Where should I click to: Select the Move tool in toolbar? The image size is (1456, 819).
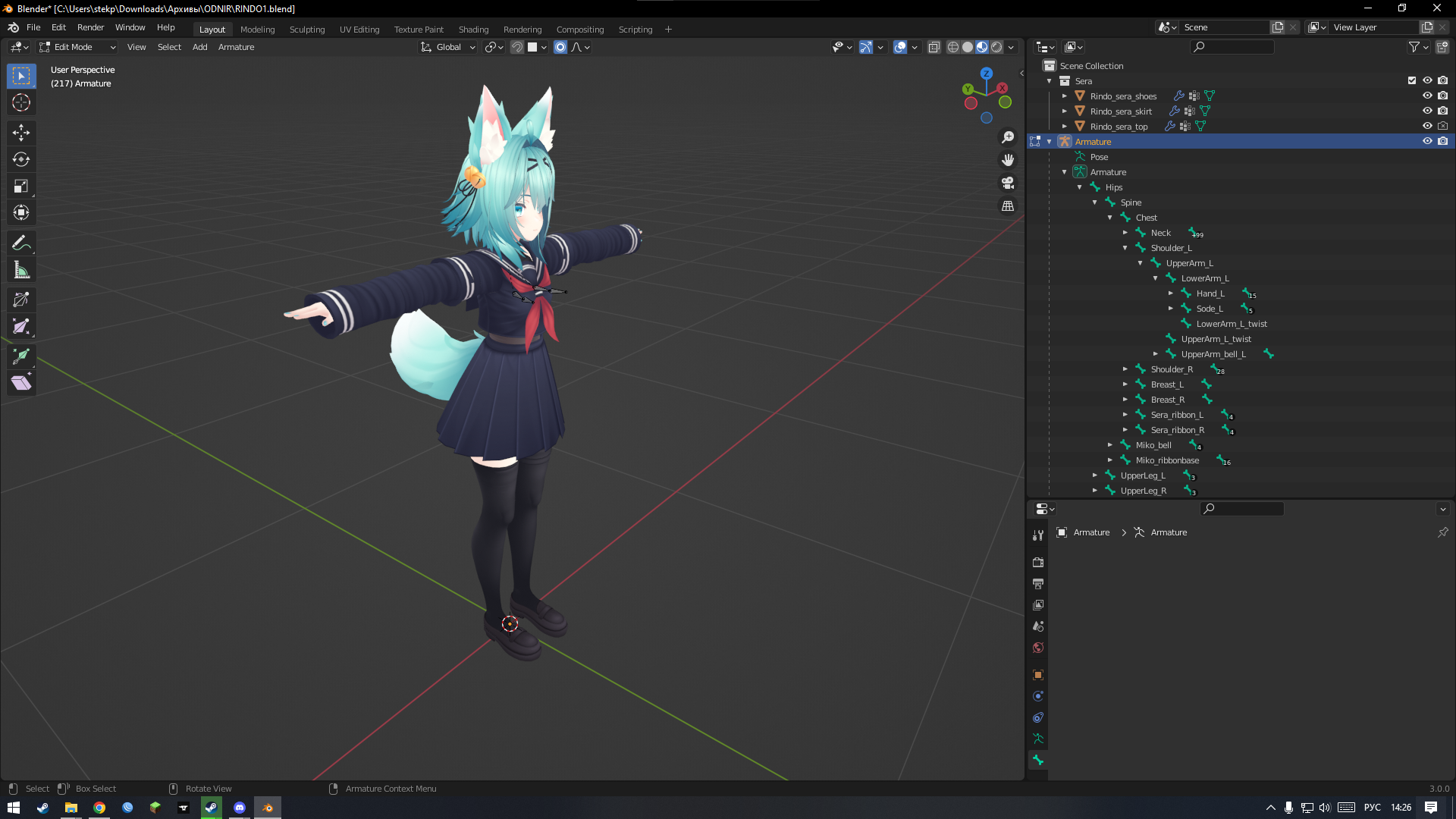pyautogui.click(x=21, y=133)
